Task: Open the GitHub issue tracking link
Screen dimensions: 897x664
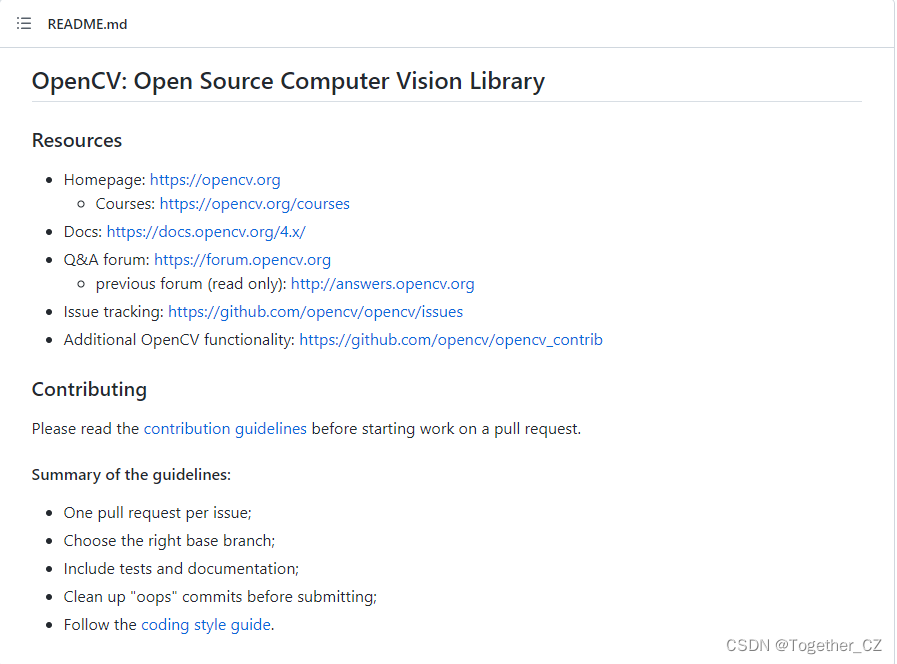Action: tap(316, 311)
